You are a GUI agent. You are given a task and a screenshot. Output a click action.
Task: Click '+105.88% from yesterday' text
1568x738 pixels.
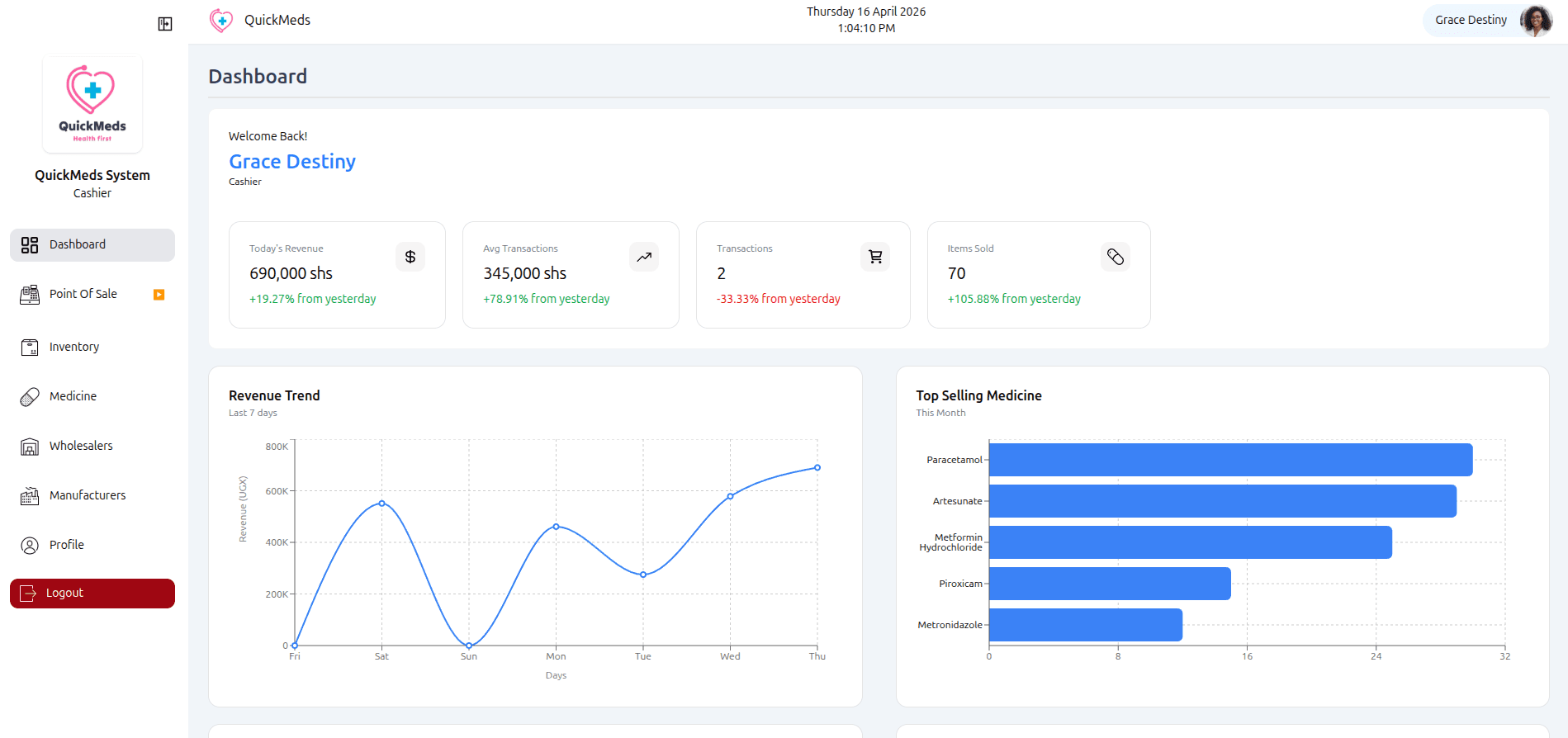1014,299
